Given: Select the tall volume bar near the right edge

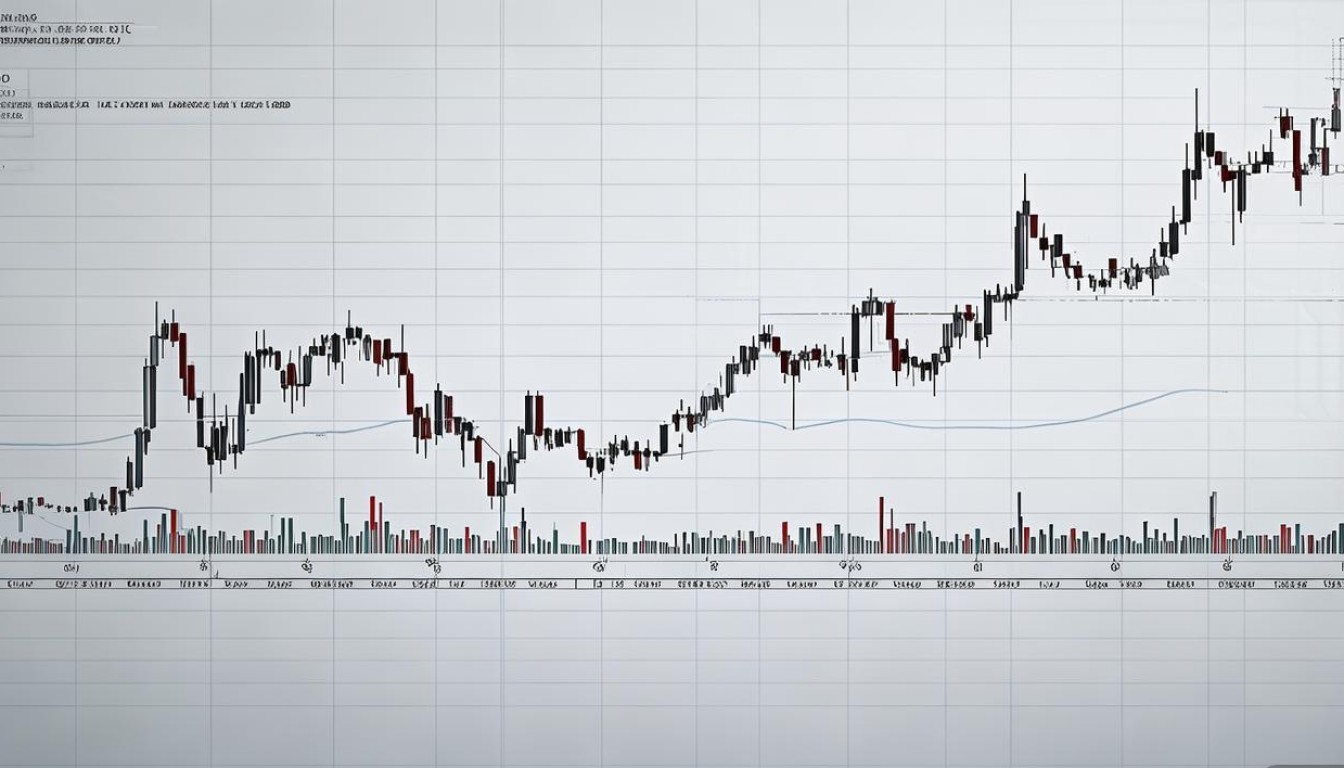Looking at the screenshot, I should (1213, 520).
